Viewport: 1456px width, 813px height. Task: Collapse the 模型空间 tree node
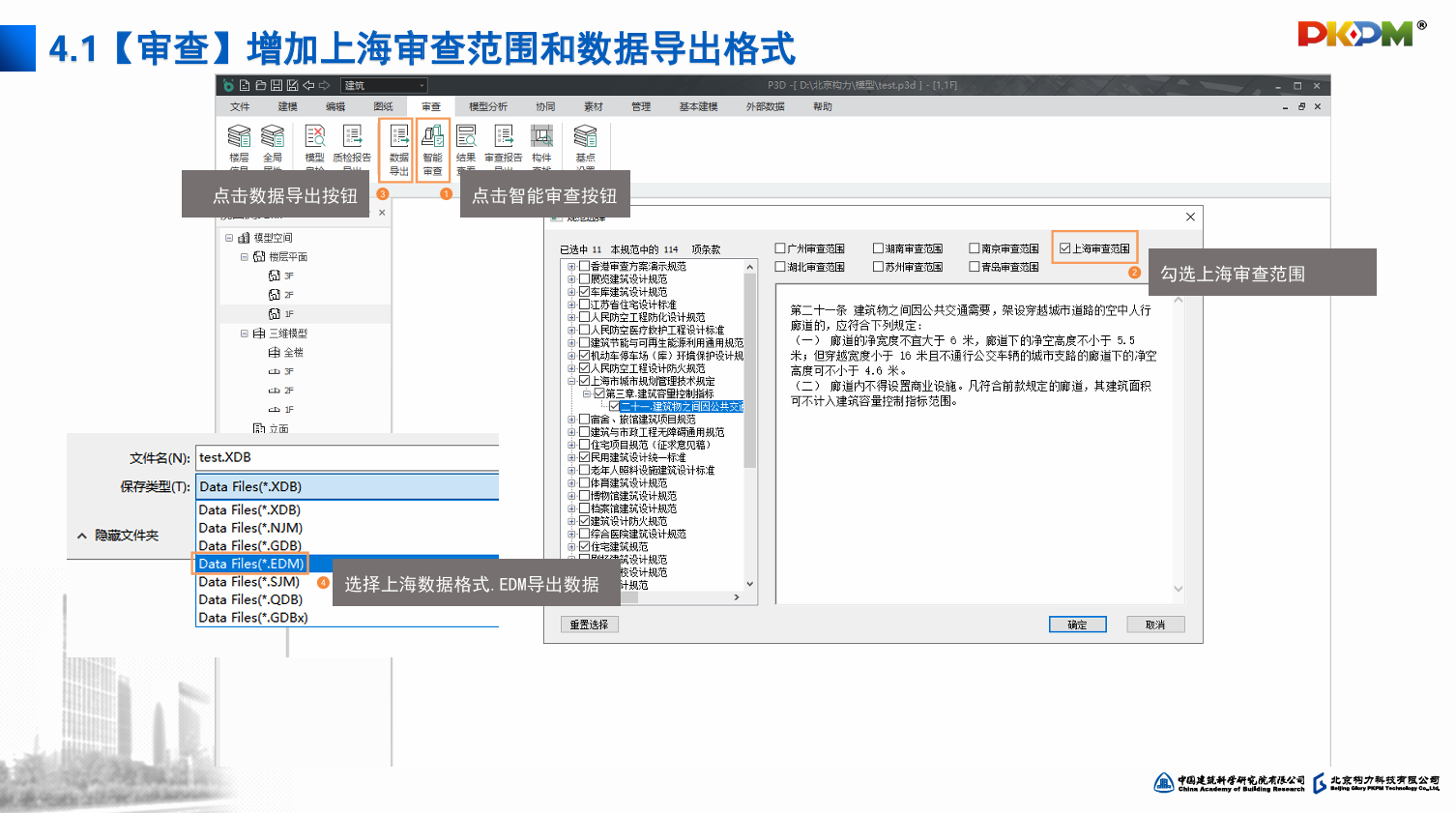(x=229, y=238)
